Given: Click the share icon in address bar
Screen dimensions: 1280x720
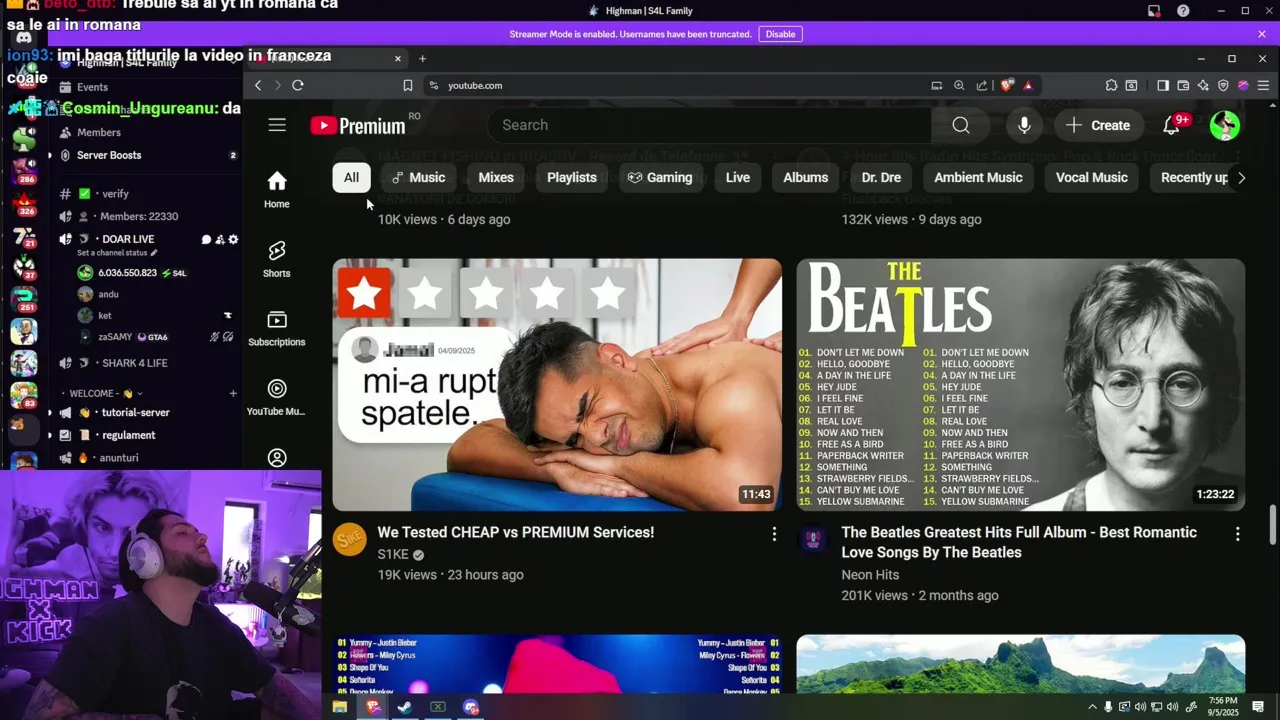Looking at the screenshot, I should pyautogui.click(x=982, y=86).
